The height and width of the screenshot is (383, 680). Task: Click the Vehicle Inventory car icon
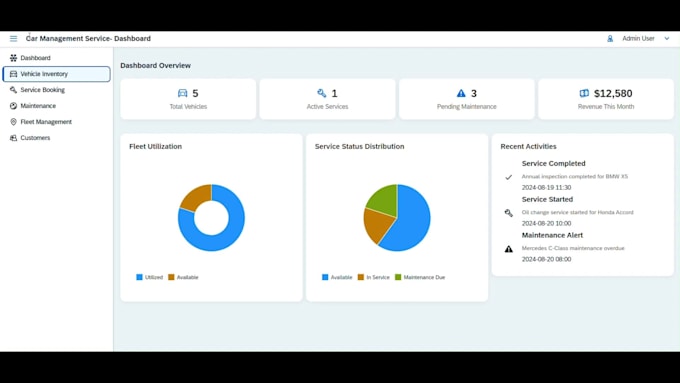coord(13,74)
